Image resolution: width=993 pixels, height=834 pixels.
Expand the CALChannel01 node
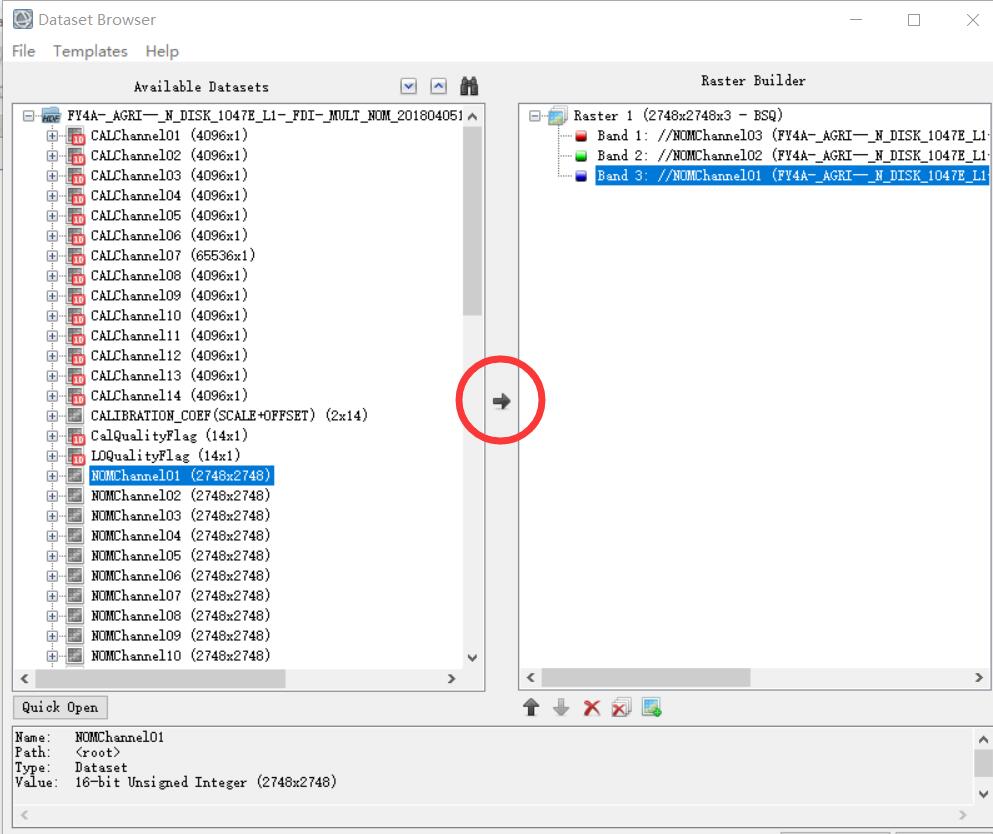click(x=52, y=136)
